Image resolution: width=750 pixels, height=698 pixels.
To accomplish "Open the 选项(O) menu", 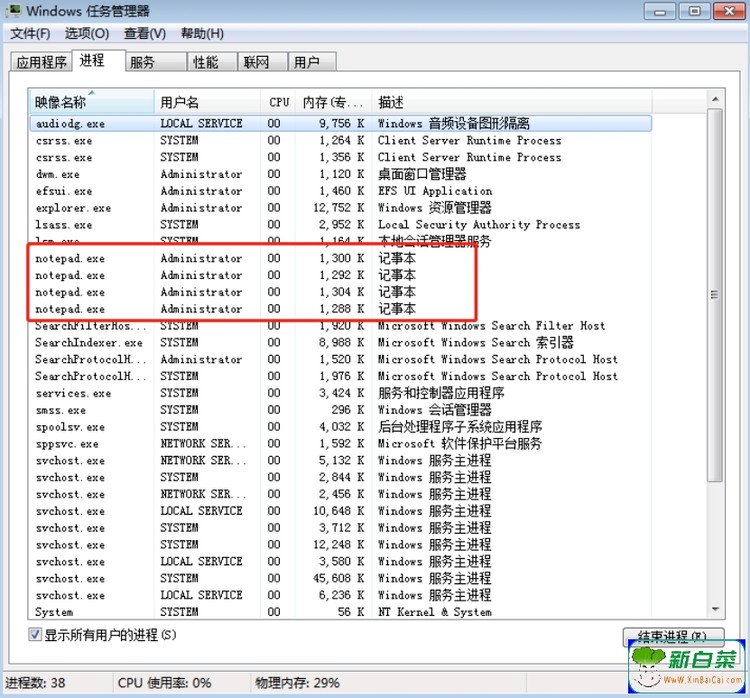I will point(87,33).
